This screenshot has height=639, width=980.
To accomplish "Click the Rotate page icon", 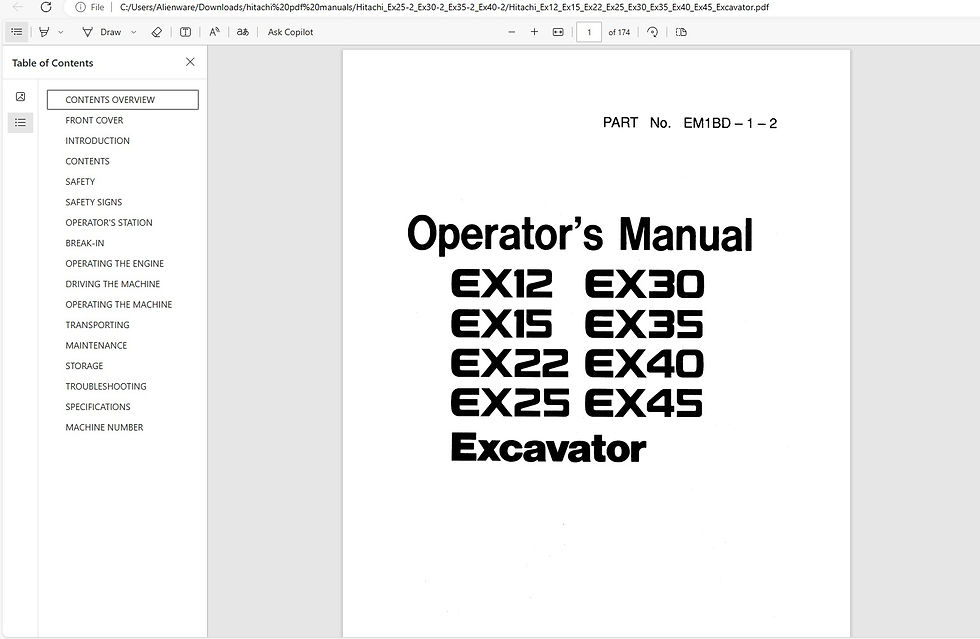I will tap(652, 32).
